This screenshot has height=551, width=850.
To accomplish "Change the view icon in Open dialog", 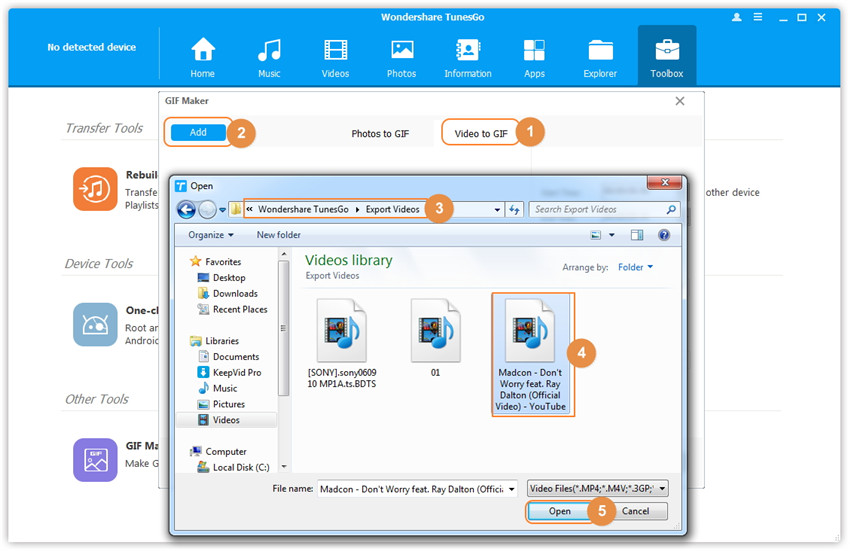I will click(x=596, y=235).
